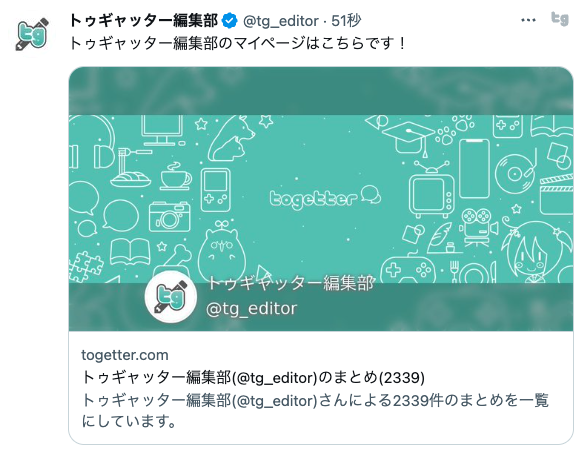Screen dimensions: 587x455
Task: Click the togetter logo in banner
Action: [x=325, y=197]
